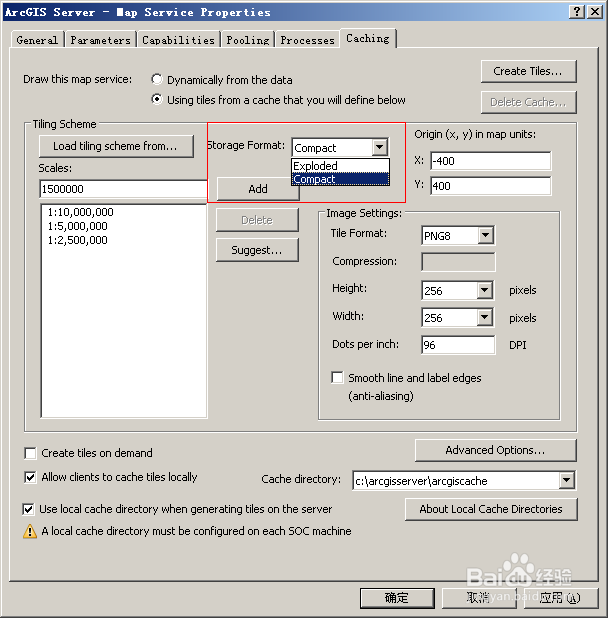Choose Compact in the dropdown list
Screen dimensions: 608x618
tap(340, 179)
